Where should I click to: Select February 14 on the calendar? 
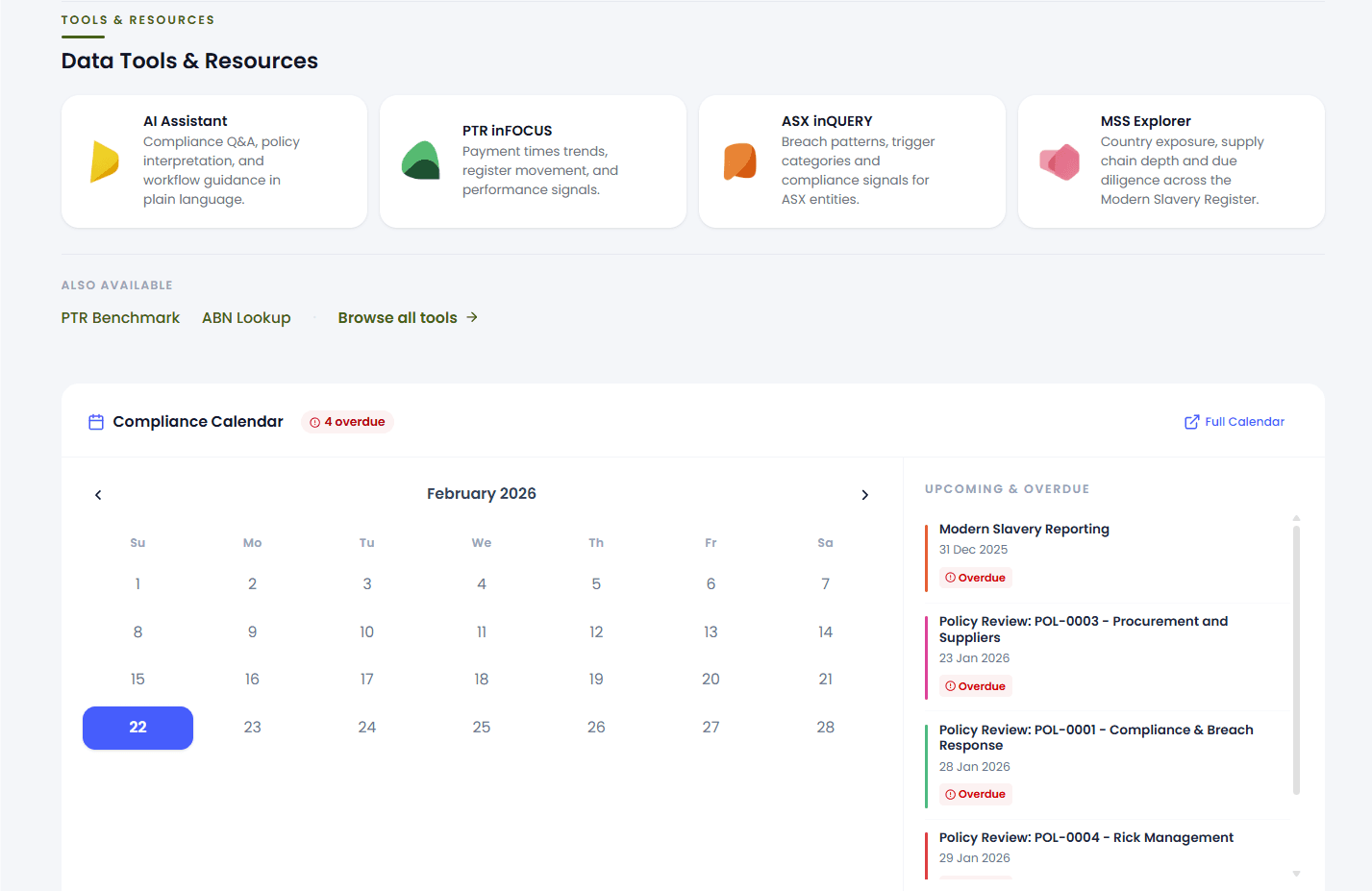825,632
